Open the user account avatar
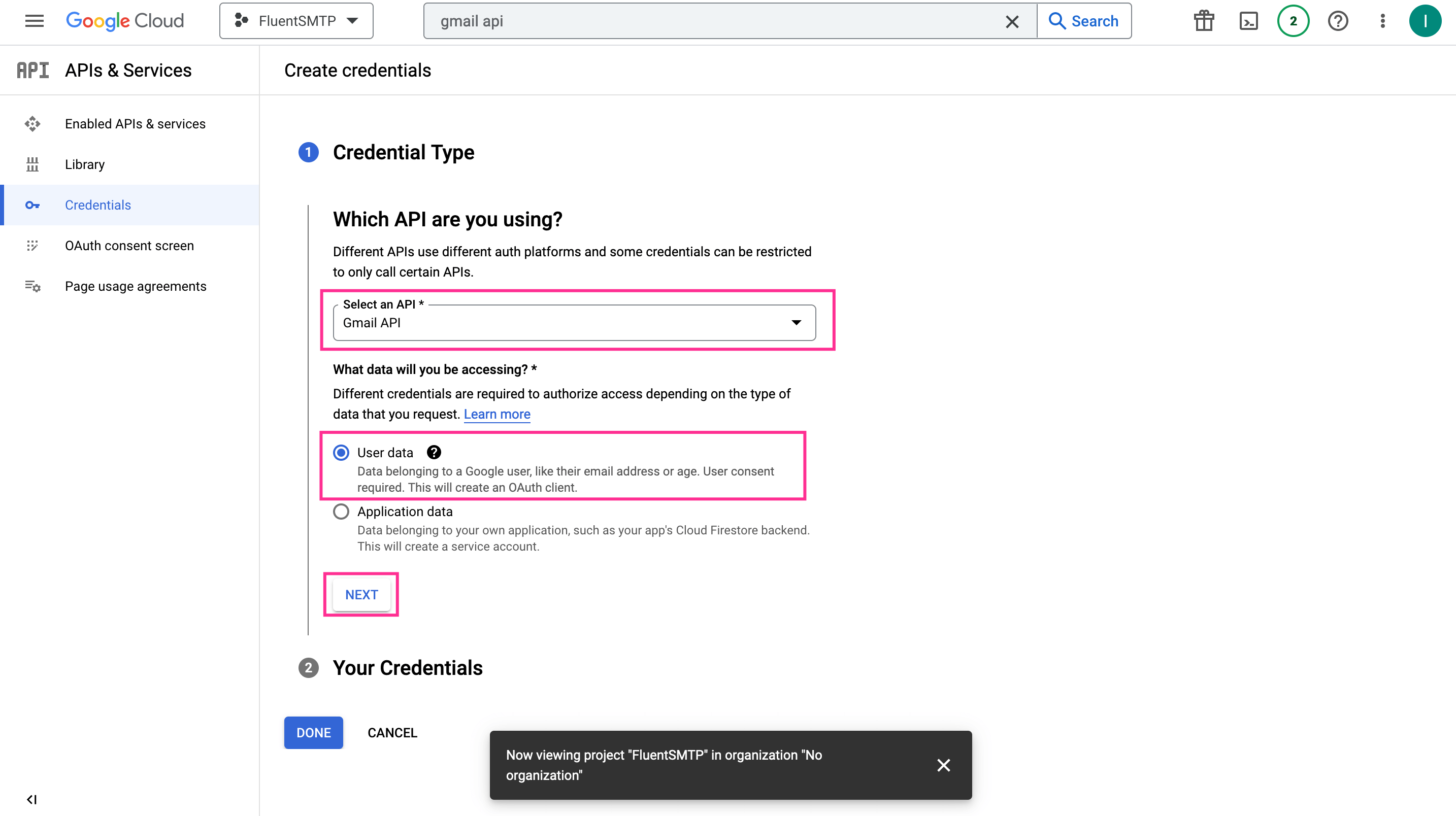This screenshot has width=1456, height=816. tap(1425, 21)
